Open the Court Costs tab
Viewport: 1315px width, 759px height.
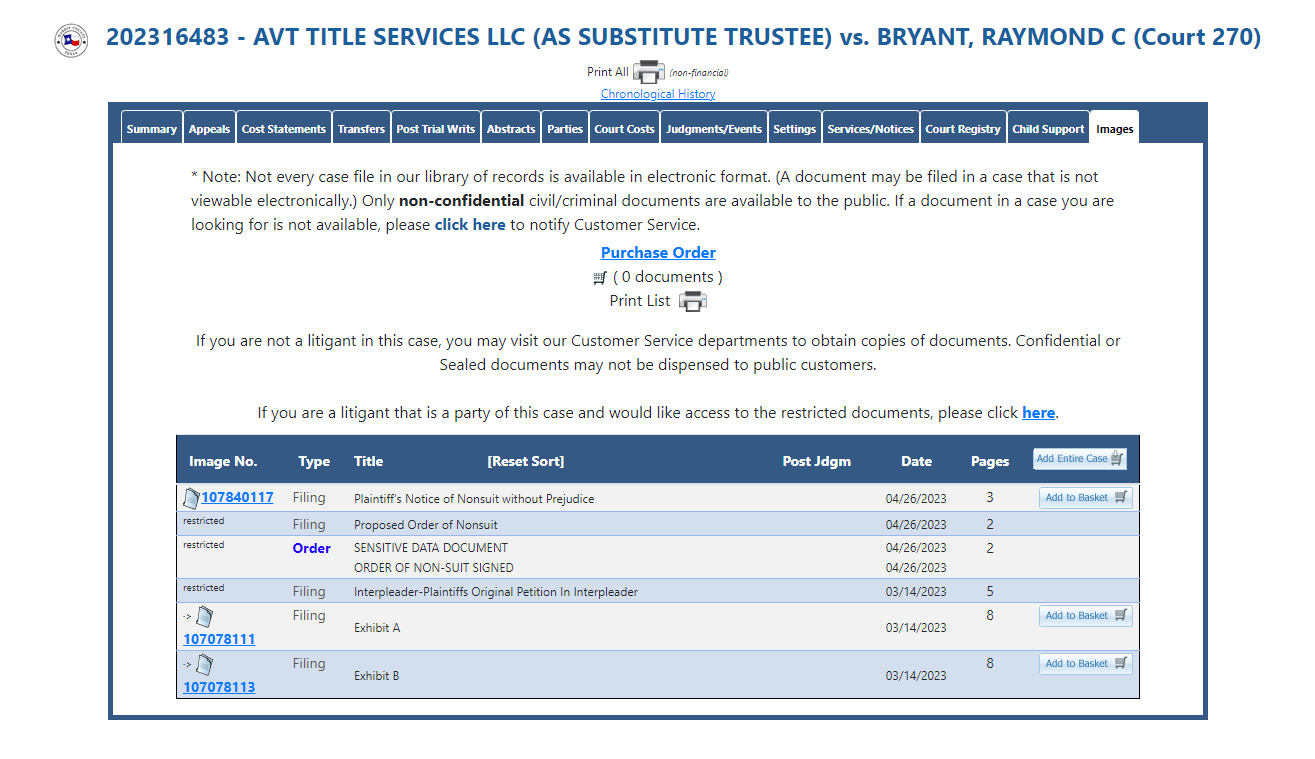click(624, 128)
